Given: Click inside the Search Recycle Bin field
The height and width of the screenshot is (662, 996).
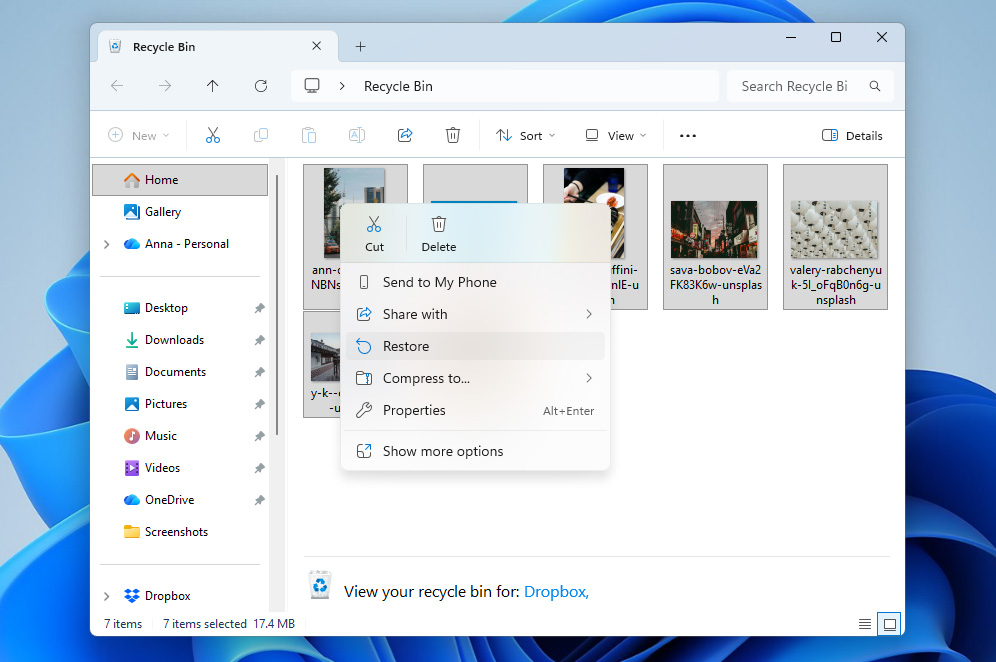Looking at the screenshot, I should pos(793,86).
